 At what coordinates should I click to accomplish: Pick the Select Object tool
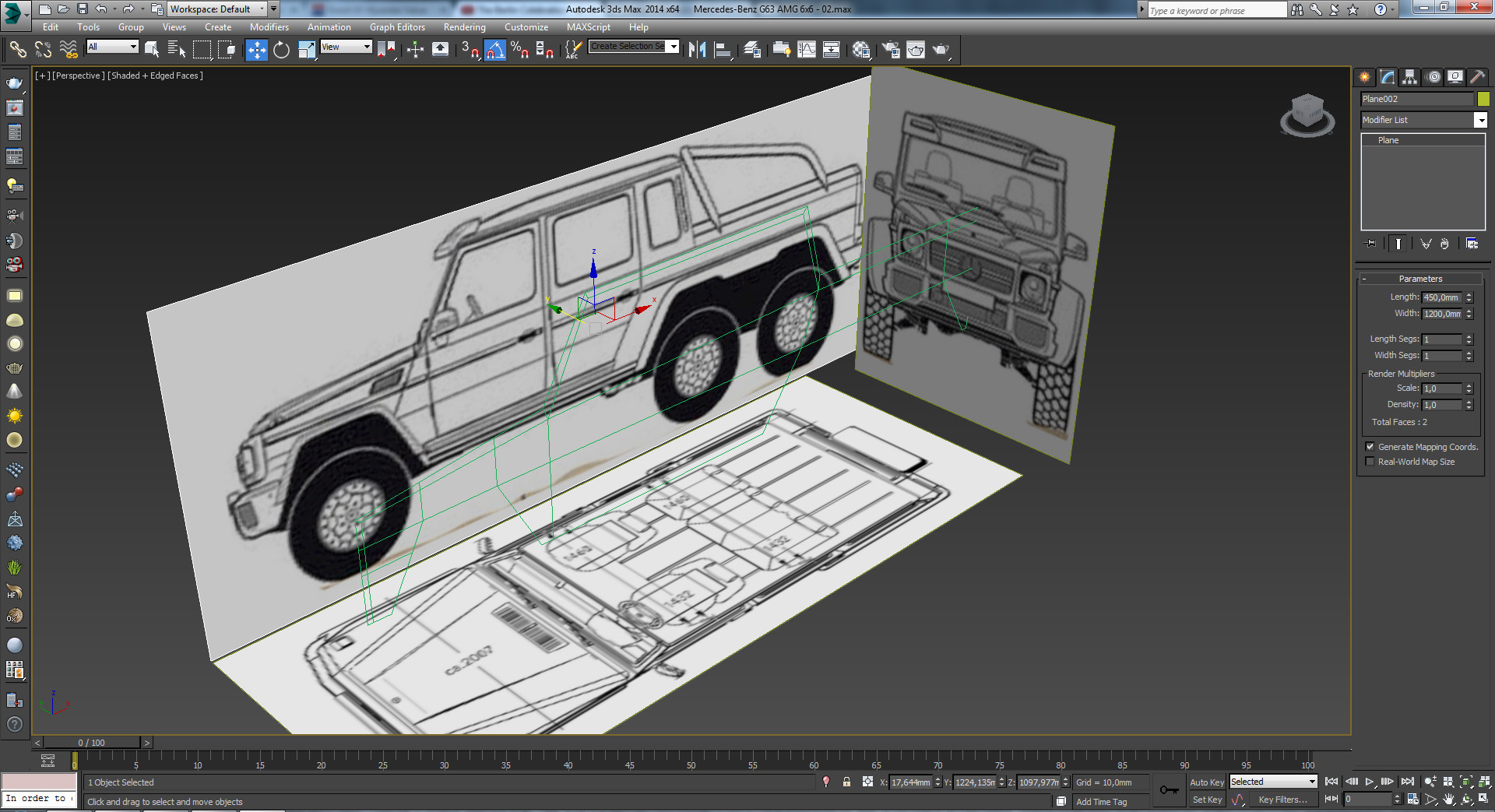[x=152, y=50]
